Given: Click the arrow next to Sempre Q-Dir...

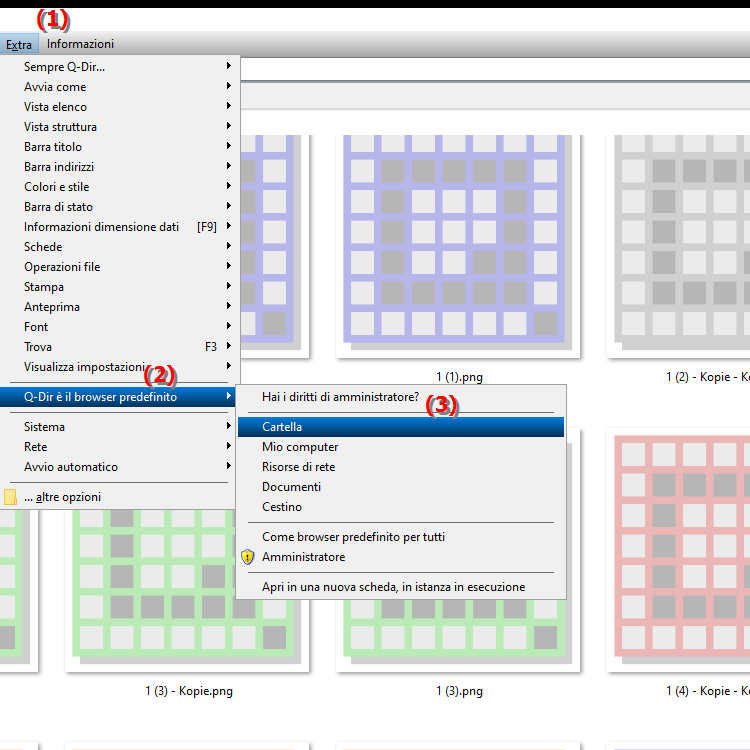Looking at the screenshot, I should pos(229,66).
